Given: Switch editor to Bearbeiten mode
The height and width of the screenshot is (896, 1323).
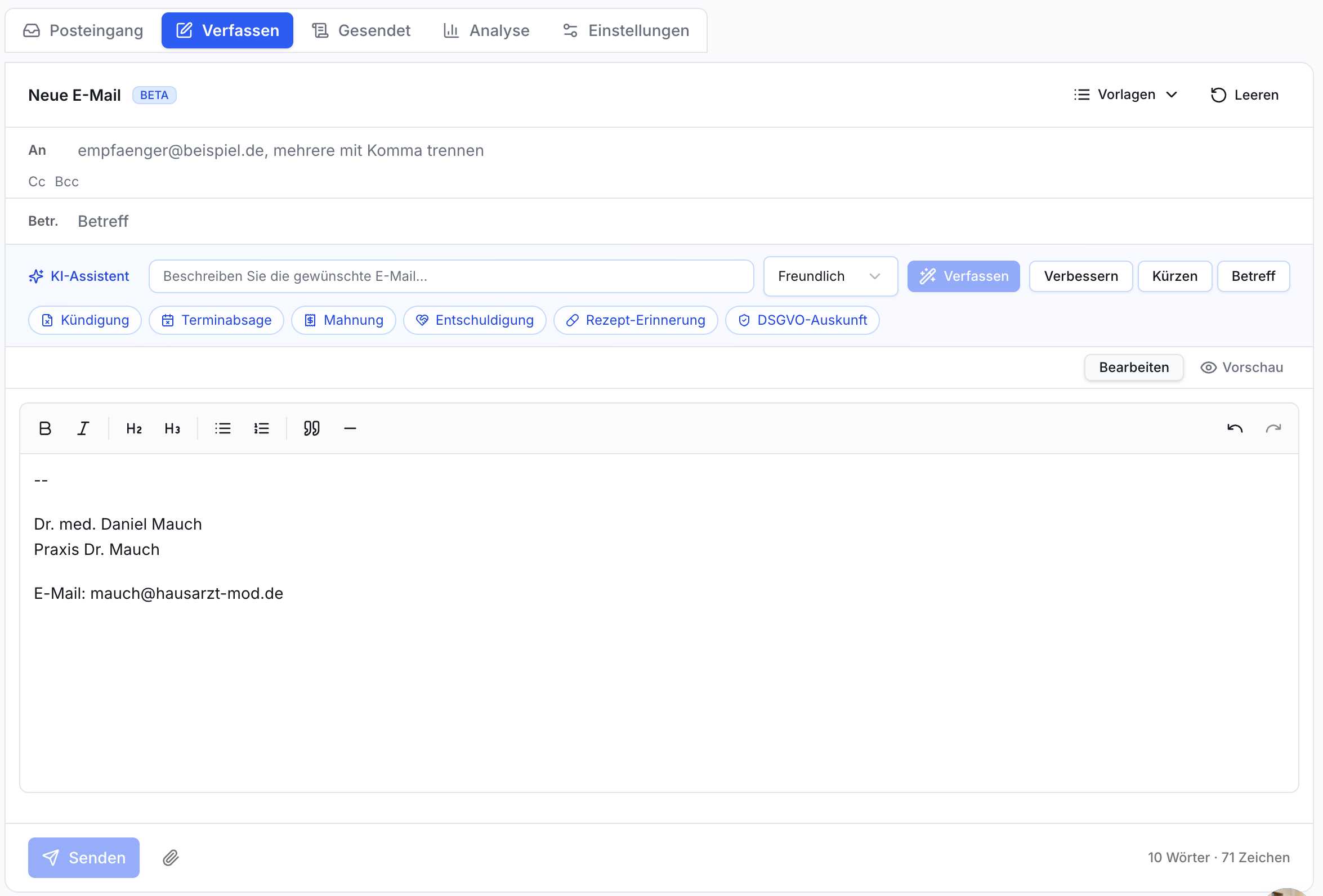Looking at the screenshot, I should coord(1133,367).
